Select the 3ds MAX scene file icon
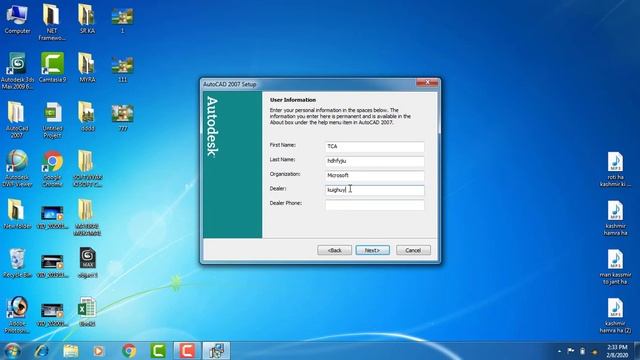 [x=87, y=263]
